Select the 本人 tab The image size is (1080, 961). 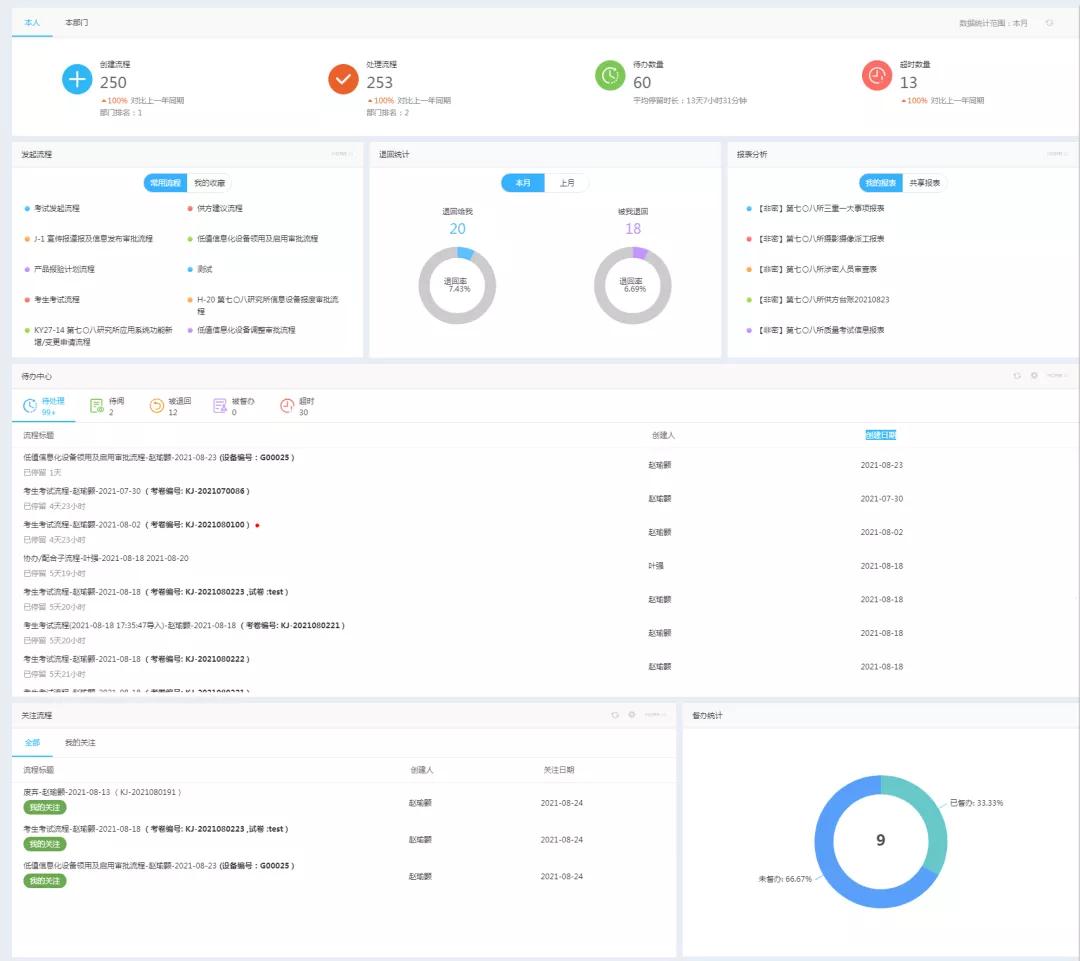click(32, 23)
